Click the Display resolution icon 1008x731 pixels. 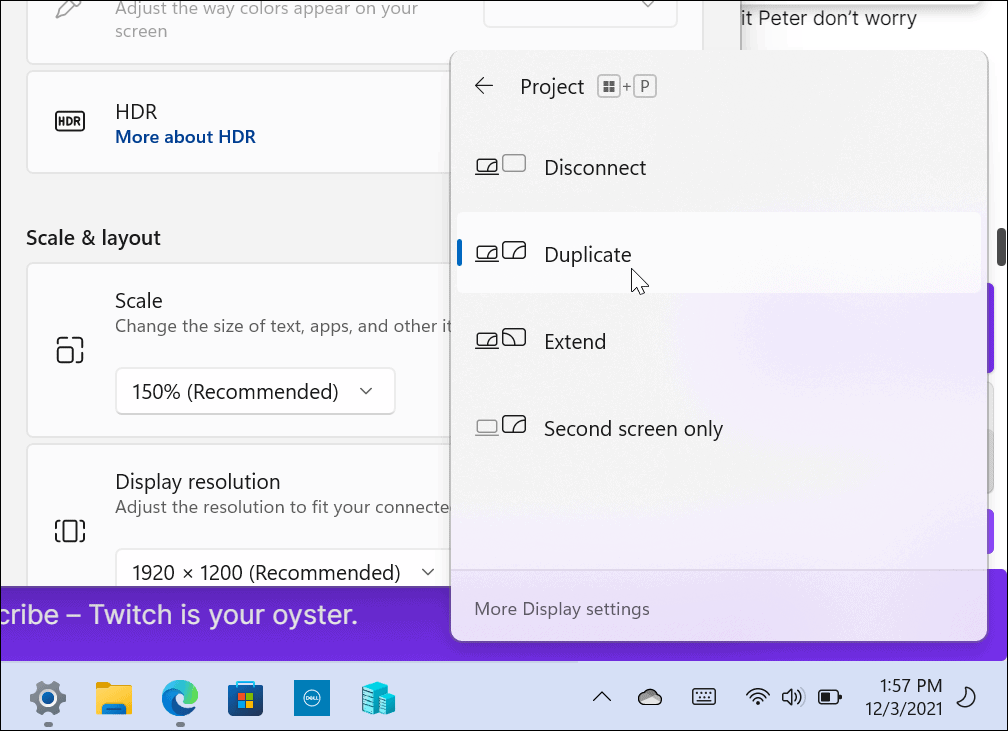click(x=69, y=531)
